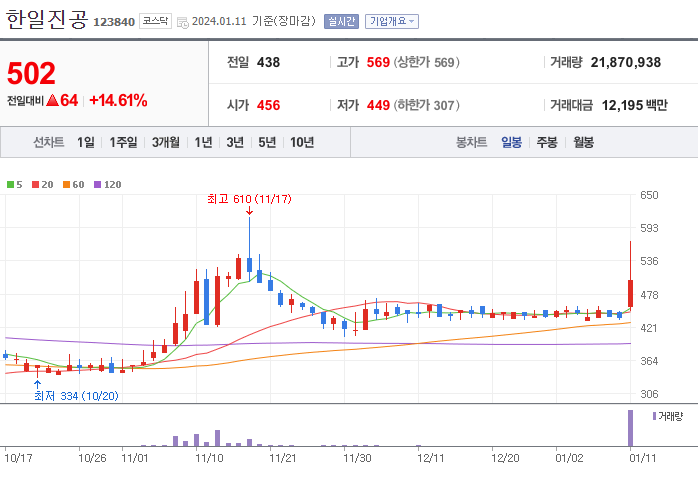Click the 거래량 21,870,938 value
Image resolution: width=698 pixels, height=484 pixels.
(625, 62)
